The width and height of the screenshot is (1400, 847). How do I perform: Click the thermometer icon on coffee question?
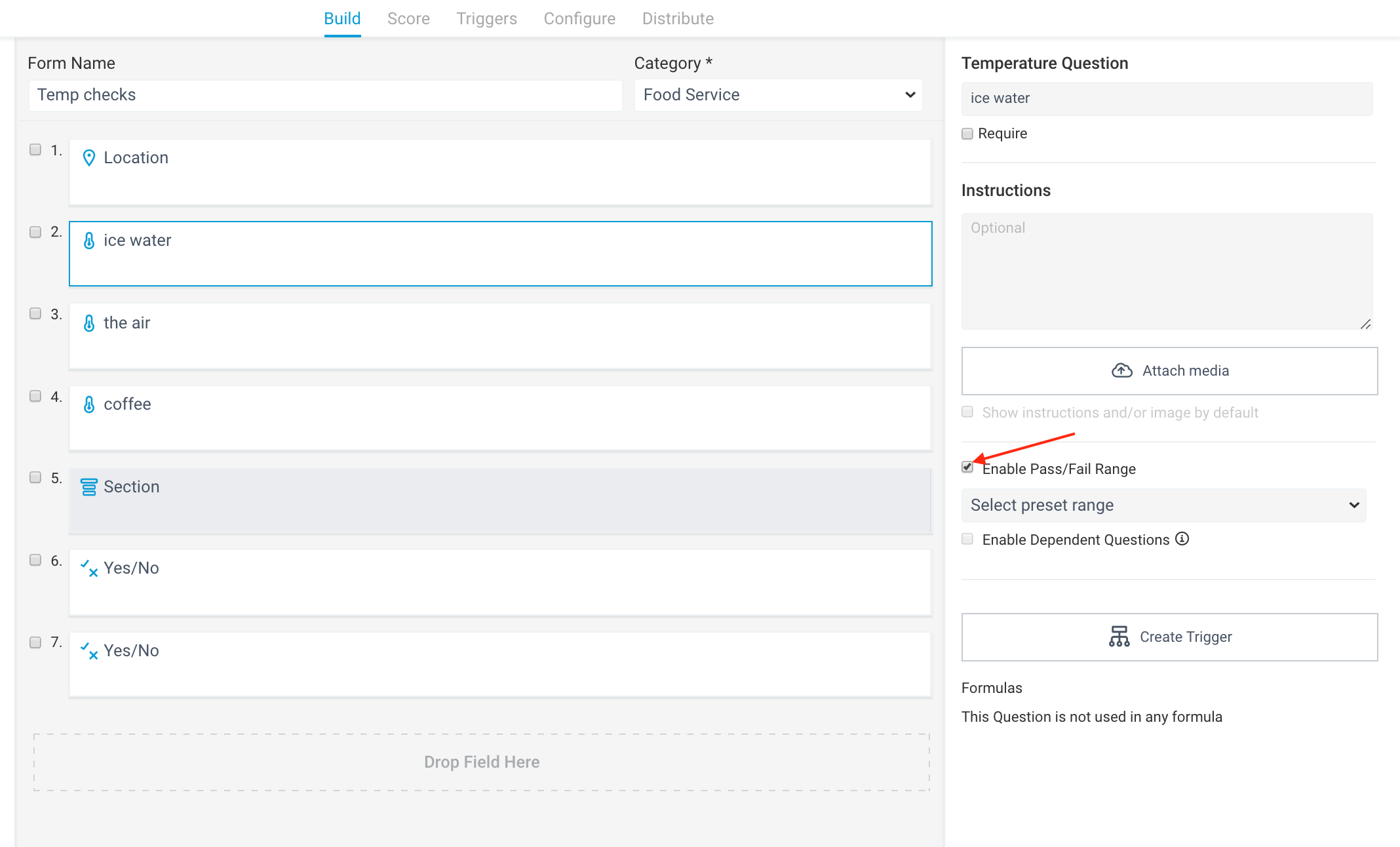[89, 404]
